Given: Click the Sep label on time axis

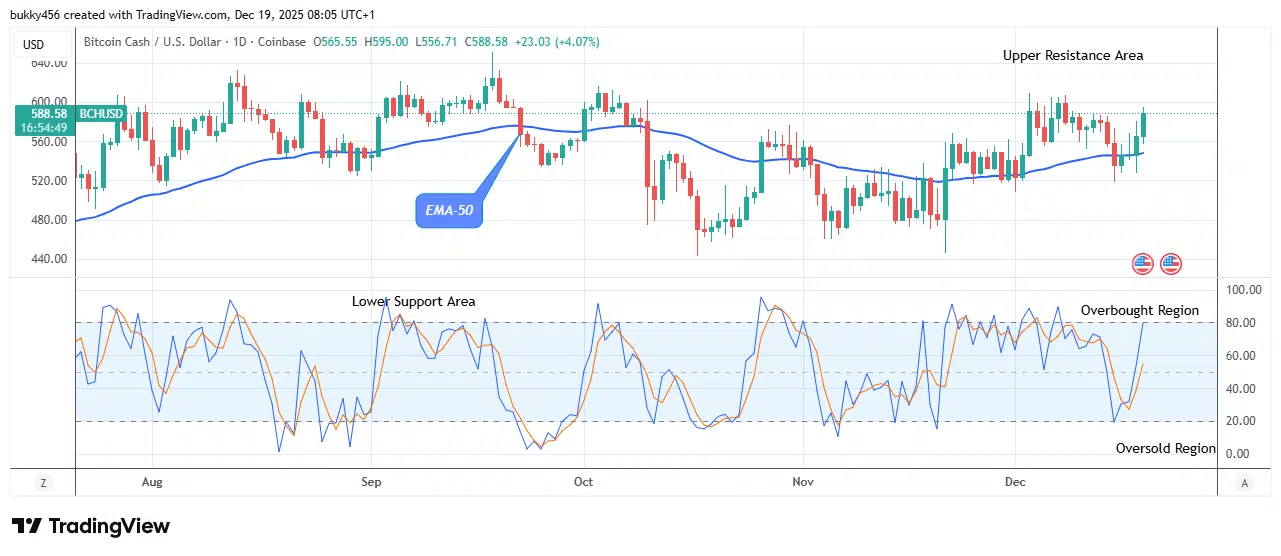Looking at the screenshot, I should [371, 482].
